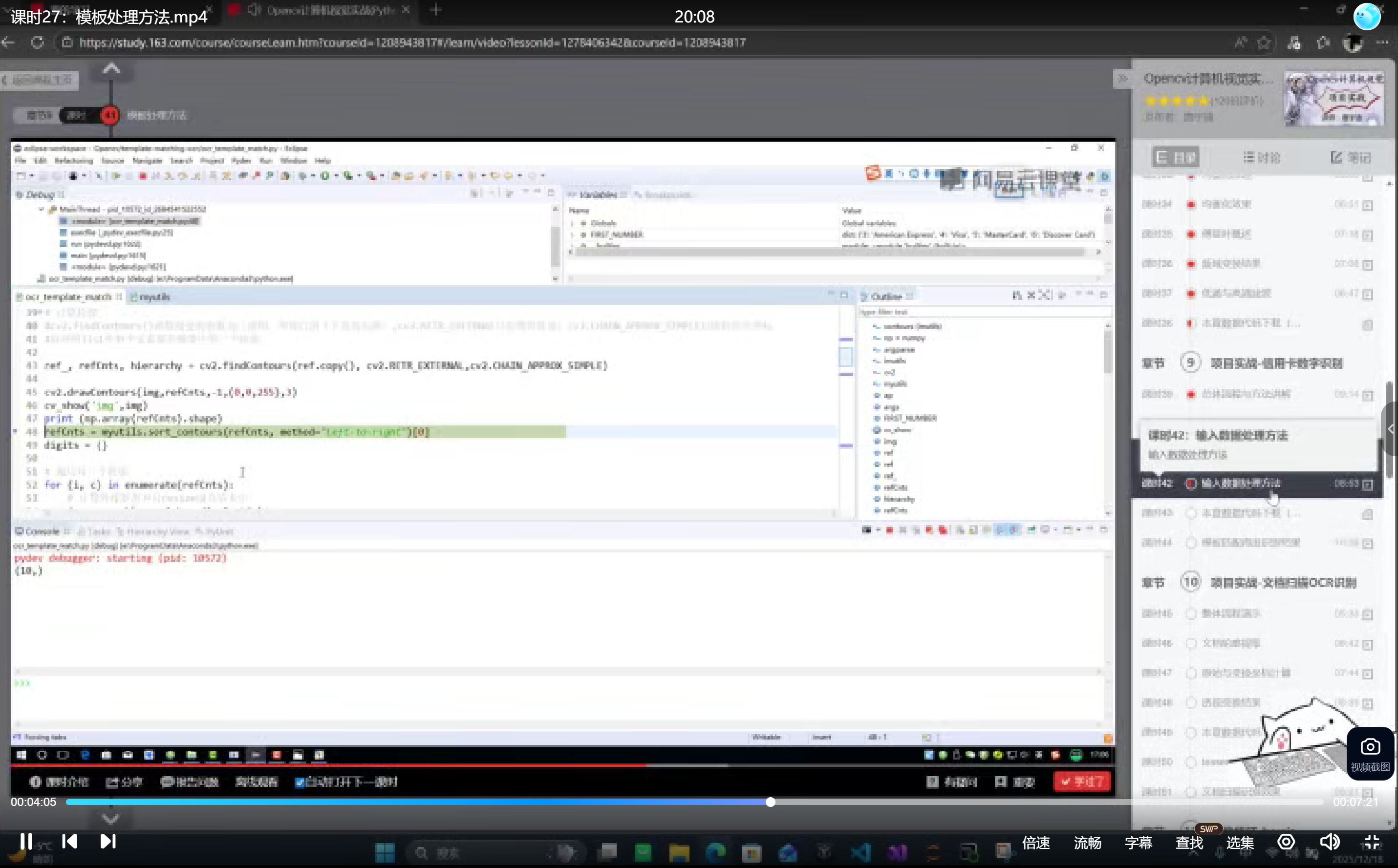This screenshot has height=868, width=1398.
Task: Click the Variables tab in Eclipse
Action: pos(598,194)
